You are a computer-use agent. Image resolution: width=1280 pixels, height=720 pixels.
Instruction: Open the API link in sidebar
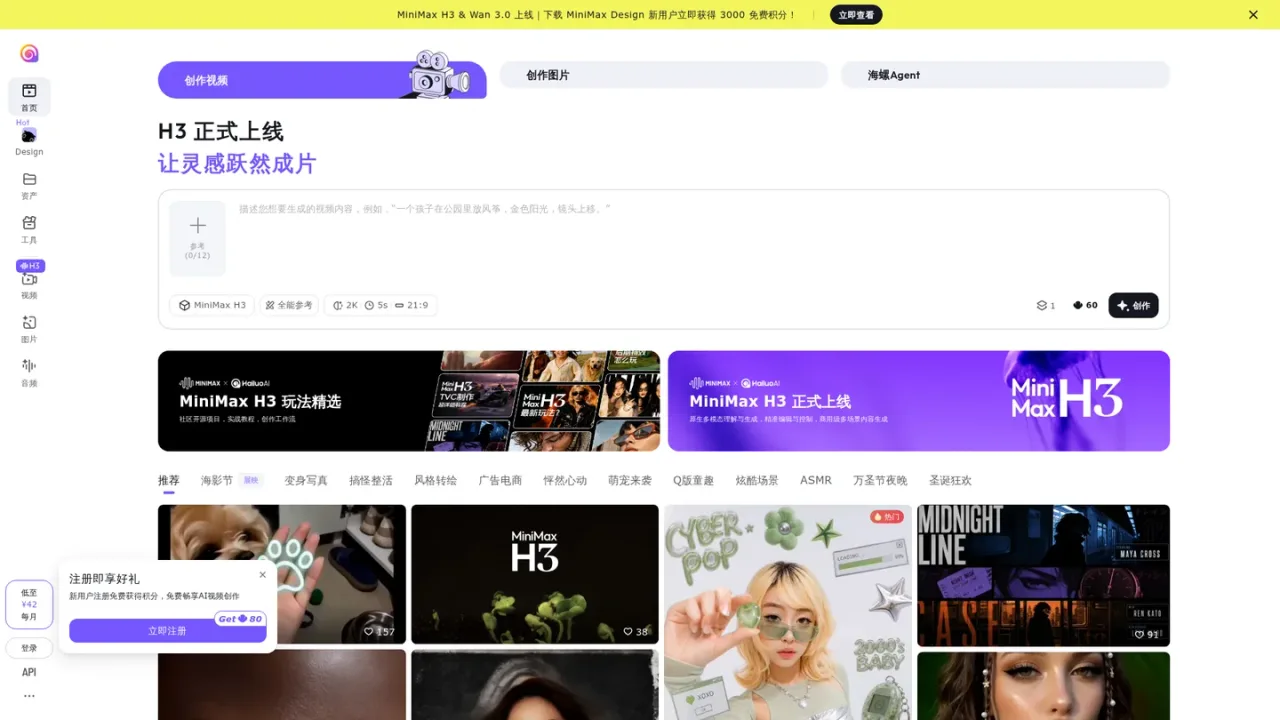click(x=29, y=672)
